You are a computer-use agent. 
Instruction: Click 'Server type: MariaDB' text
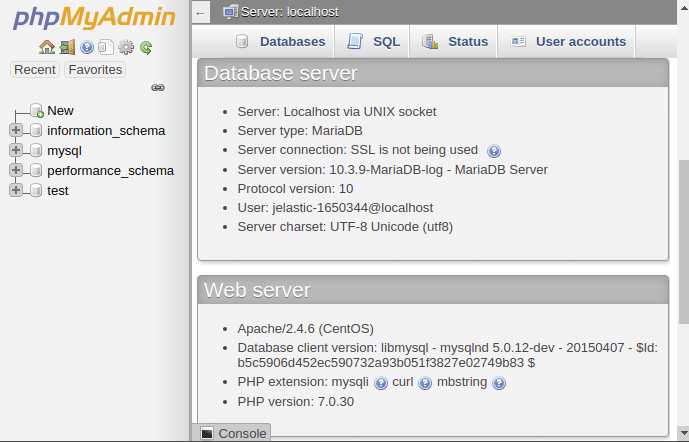(300, 131)
